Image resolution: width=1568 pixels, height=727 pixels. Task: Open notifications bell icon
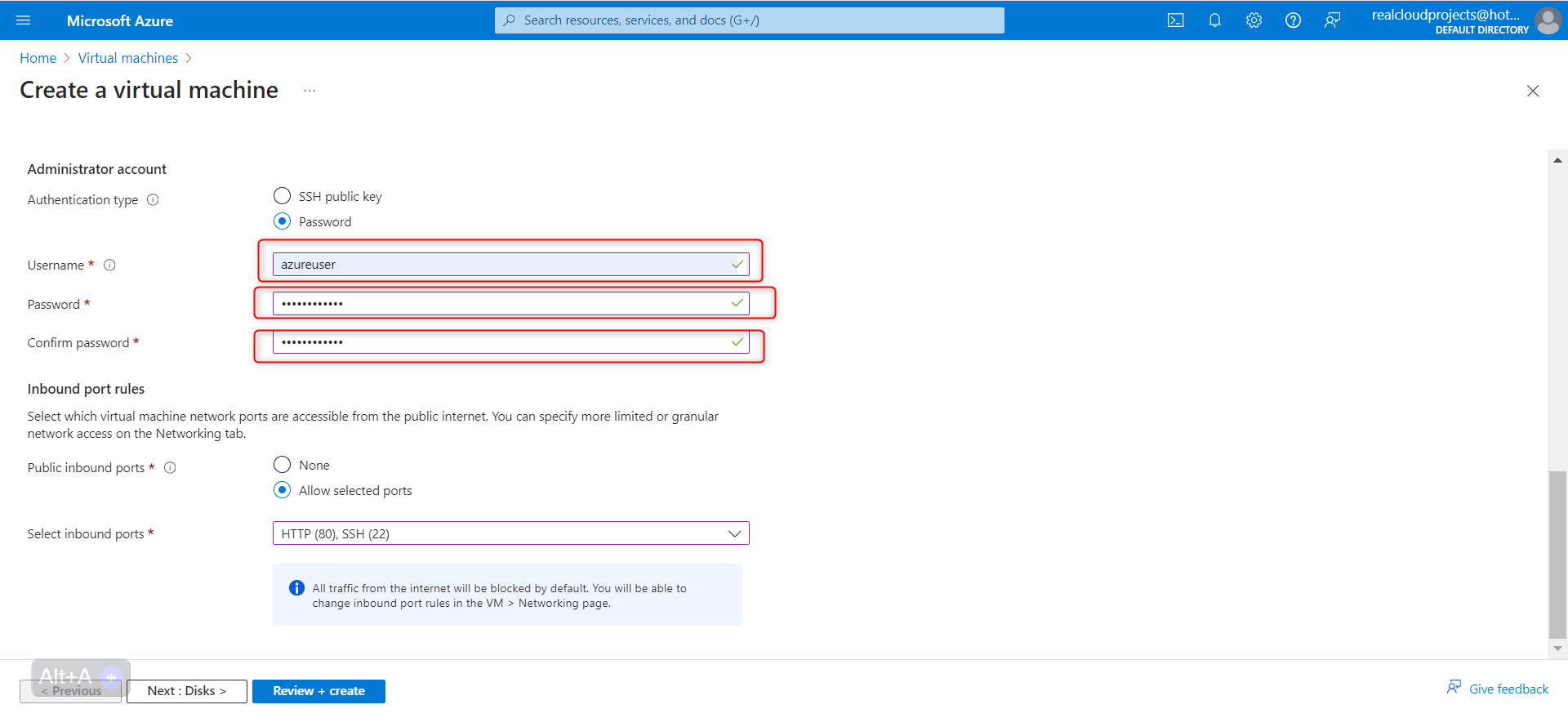tap(1214, 20)
